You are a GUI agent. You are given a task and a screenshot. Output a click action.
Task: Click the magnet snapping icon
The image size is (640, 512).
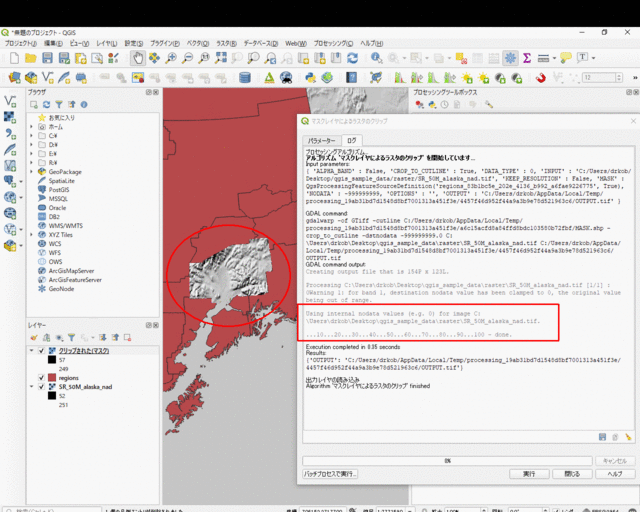pos(541,77)
